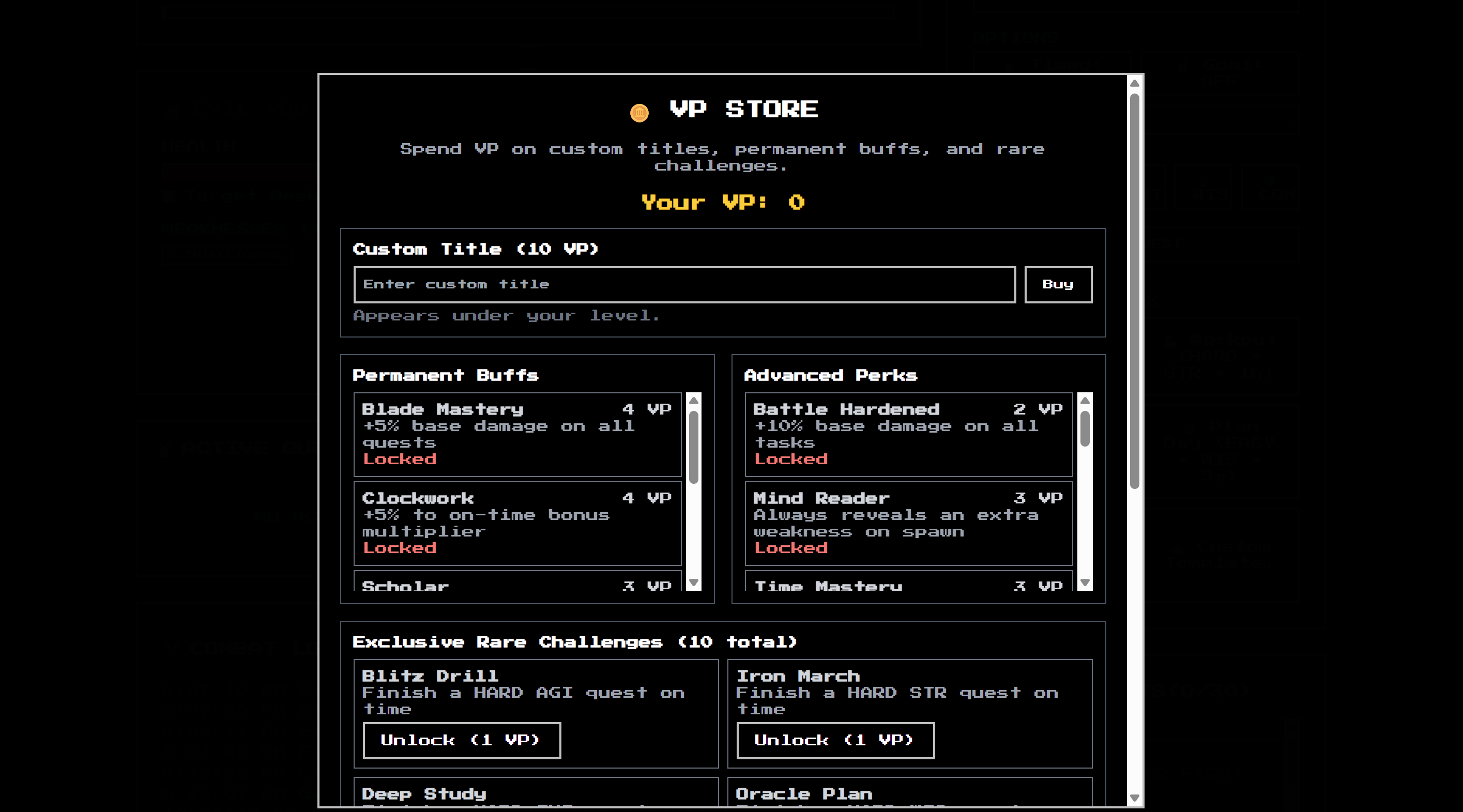The image size is (1463, 812).
Task: Click the 'Custom Title (10 VP)' heading
Action: coord(476,249)
